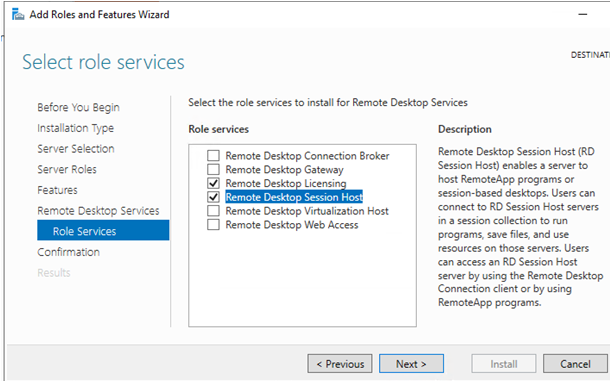Open the Server Selection step
Screen dimensions: 610x381
[76, 149]
